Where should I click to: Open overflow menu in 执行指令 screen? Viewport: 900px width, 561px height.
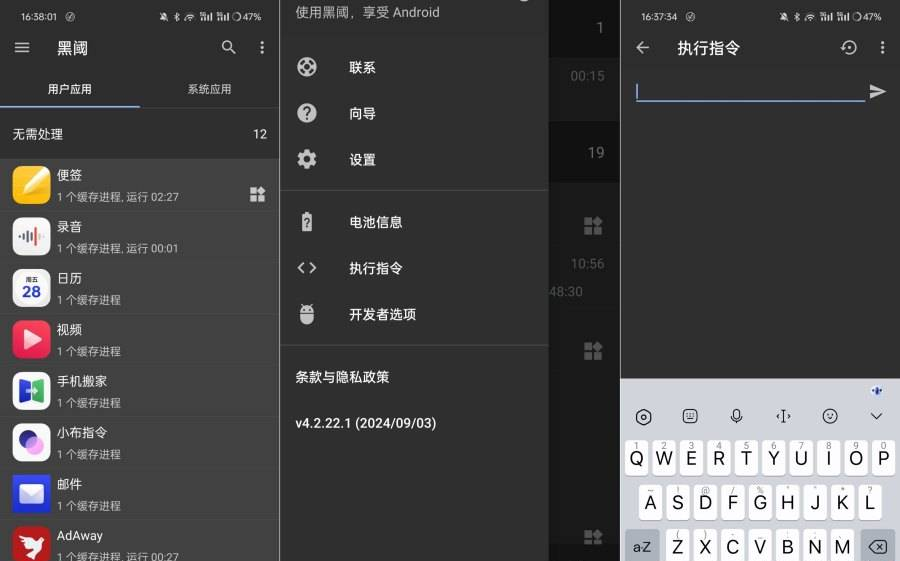pos(883,48)
